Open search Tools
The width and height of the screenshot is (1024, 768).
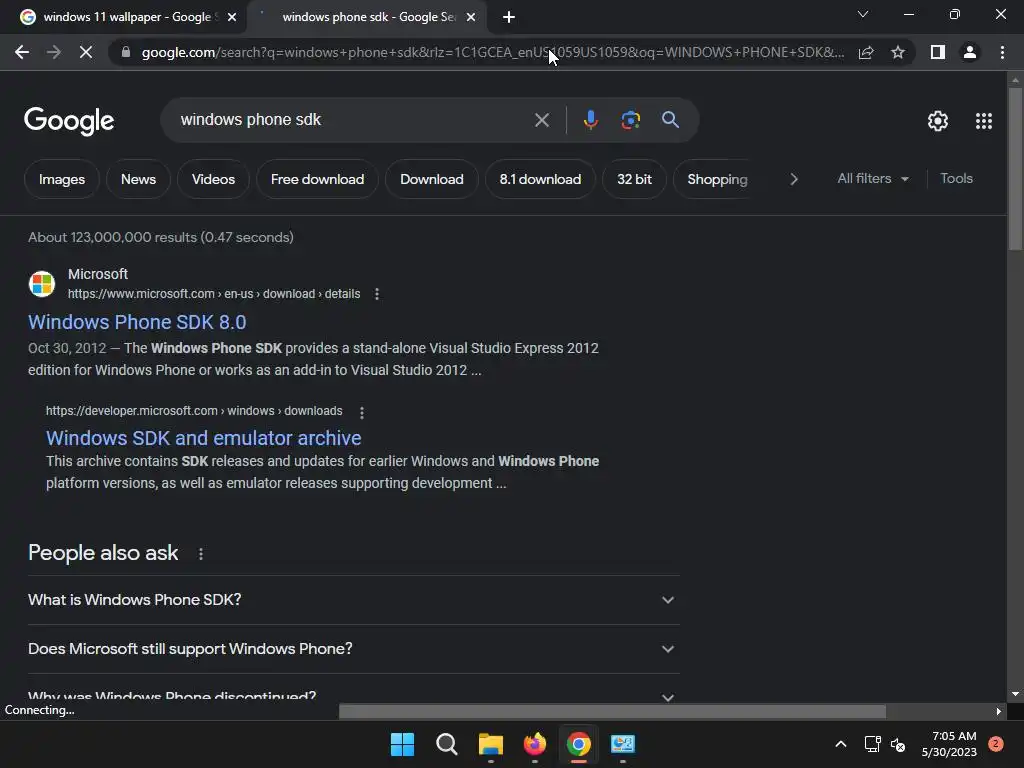pyautogui.click(x=956, y=178)
